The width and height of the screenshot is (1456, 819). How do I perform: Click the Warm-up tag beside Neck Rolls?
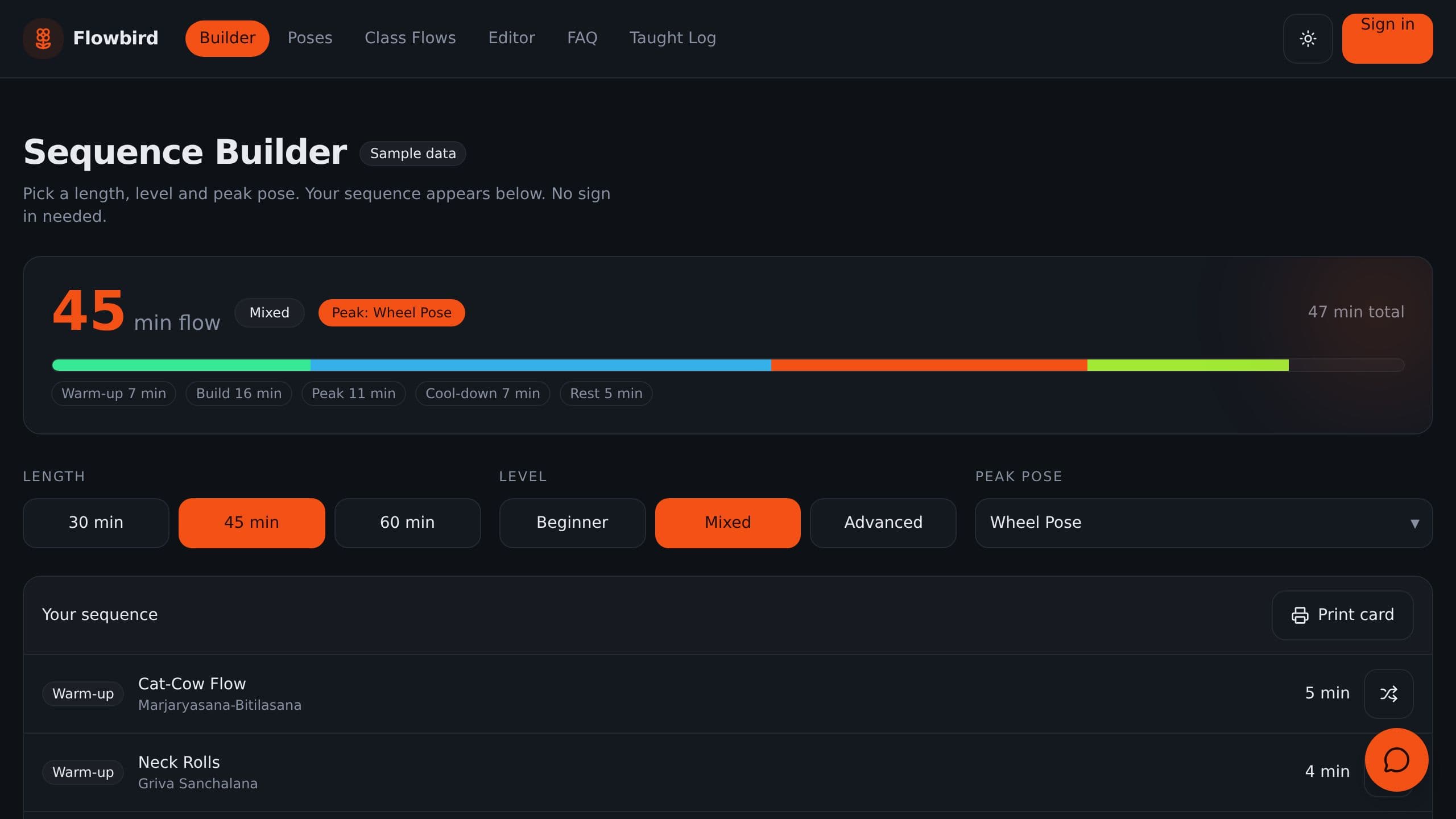point(83,772)
